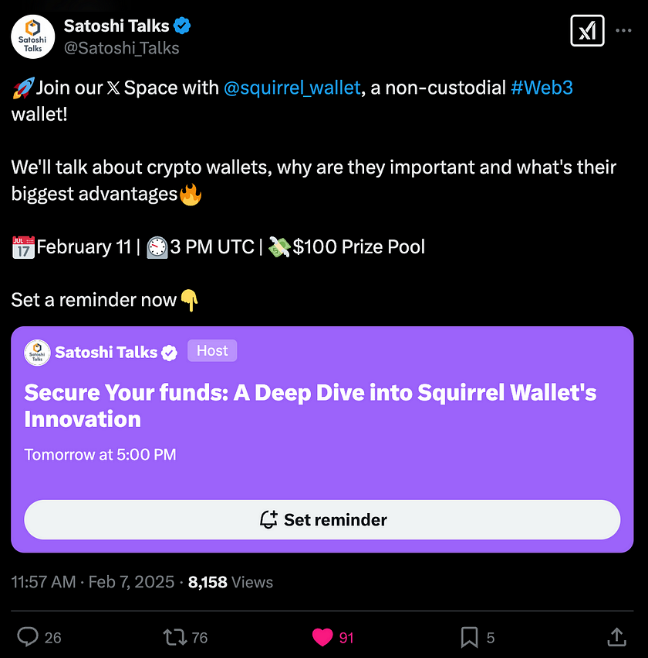Screen dimensions: 648x658
Task: Click the Host label badge
Action: [212, 351]
